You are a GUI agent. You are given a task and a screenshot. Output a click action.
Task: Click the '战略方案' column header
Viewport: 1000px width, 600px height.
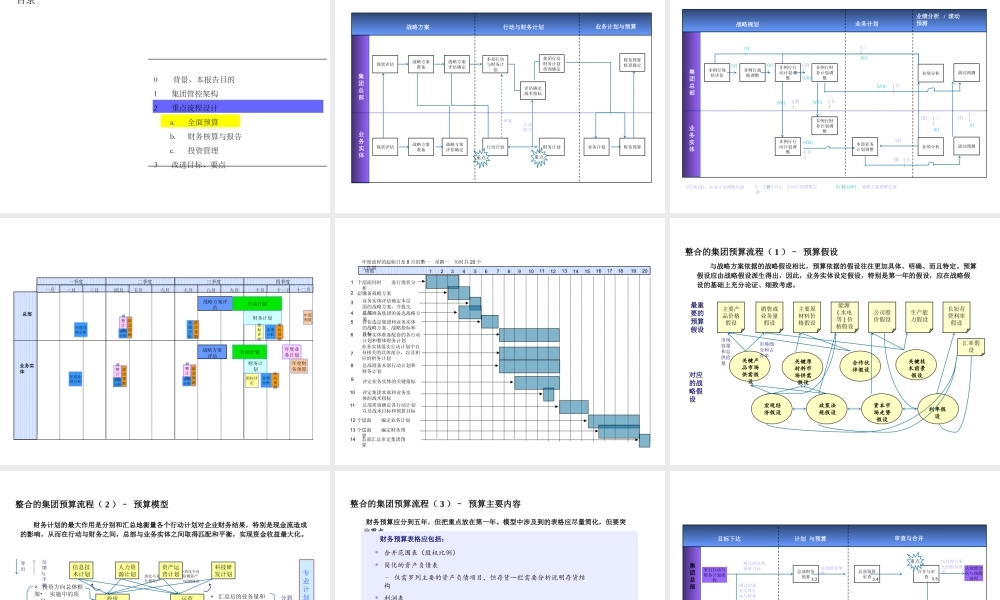[x=418, y=27]
